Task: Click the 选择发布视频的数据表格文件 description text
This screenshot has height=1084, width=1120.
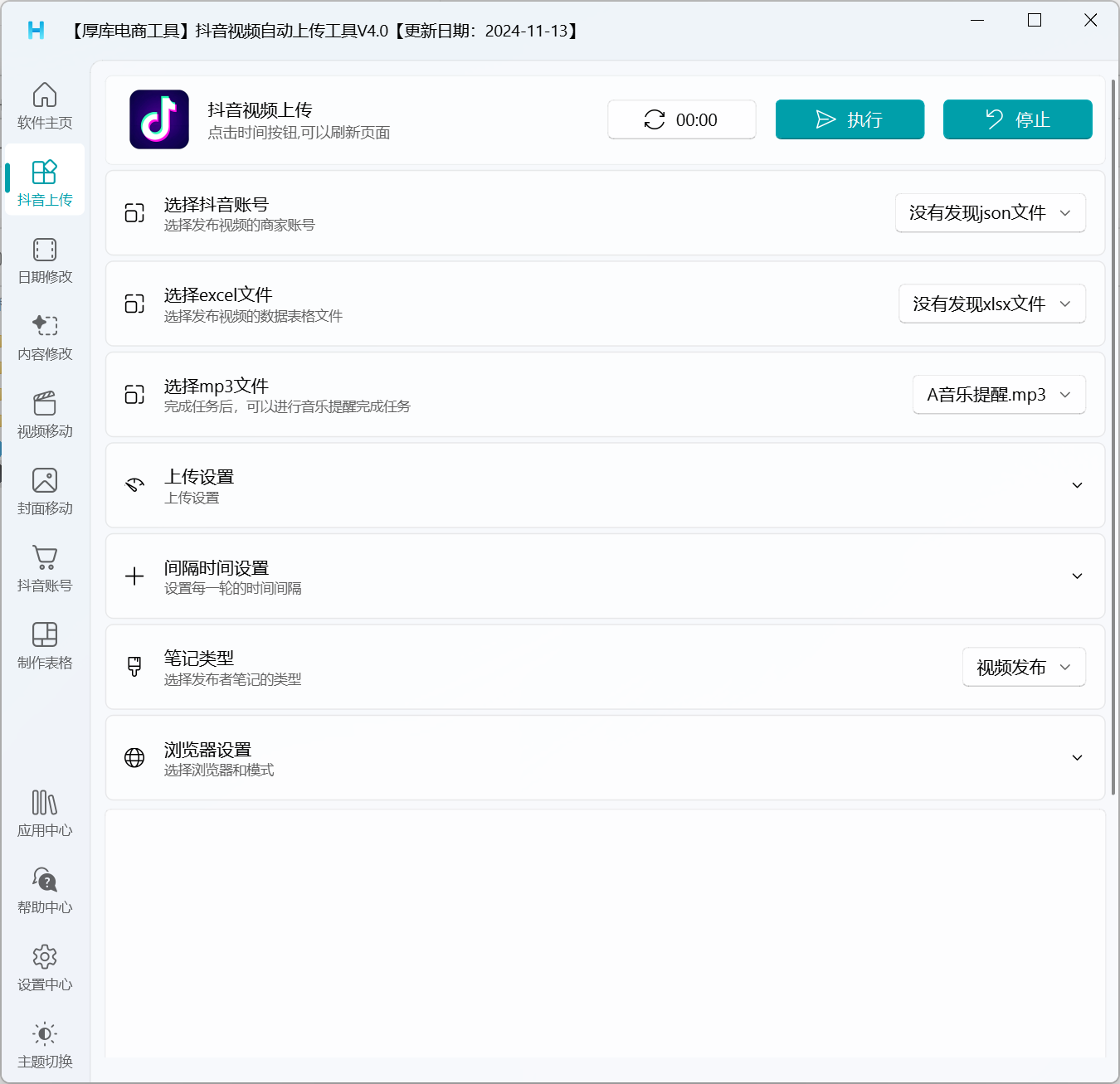Action: pyautogui.click(x=253, y=316)
